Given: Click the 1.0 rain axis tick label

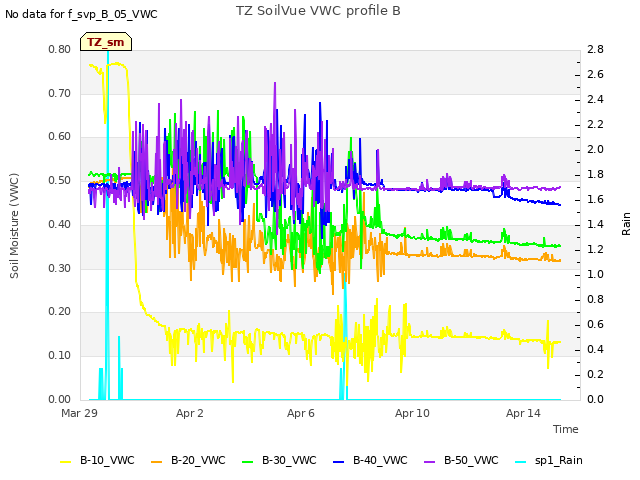Looking at the screenshot, I should [x=596, y=274].
